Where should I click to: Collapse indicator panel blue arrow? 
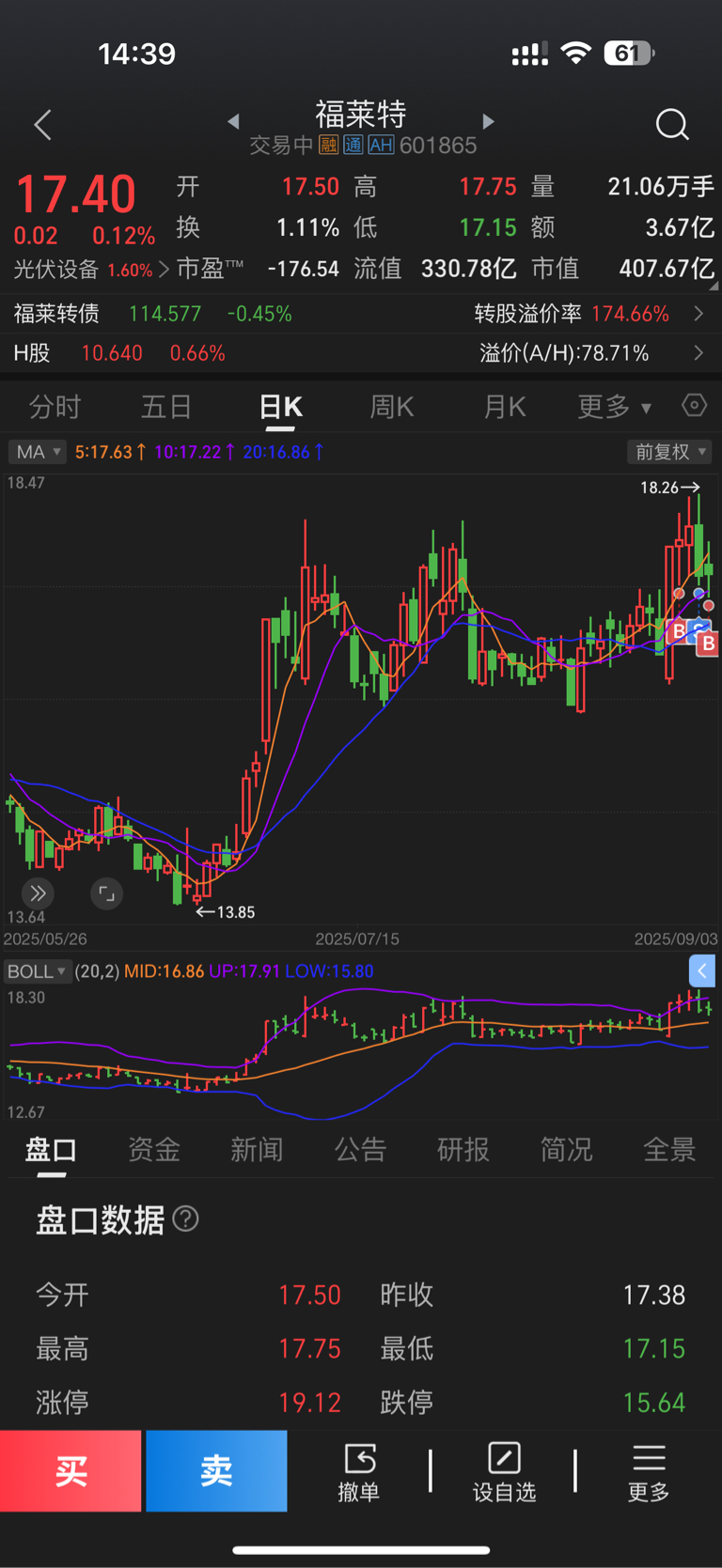coord(702,970)
